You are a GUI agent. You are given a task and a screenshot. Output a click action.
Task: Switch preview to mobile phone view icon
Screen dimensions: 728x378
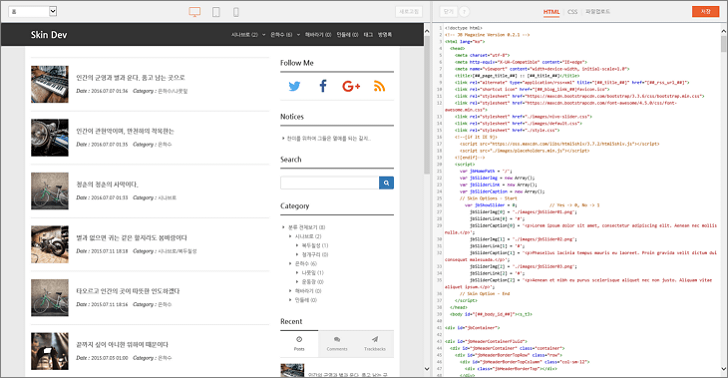tap(236, 12)
